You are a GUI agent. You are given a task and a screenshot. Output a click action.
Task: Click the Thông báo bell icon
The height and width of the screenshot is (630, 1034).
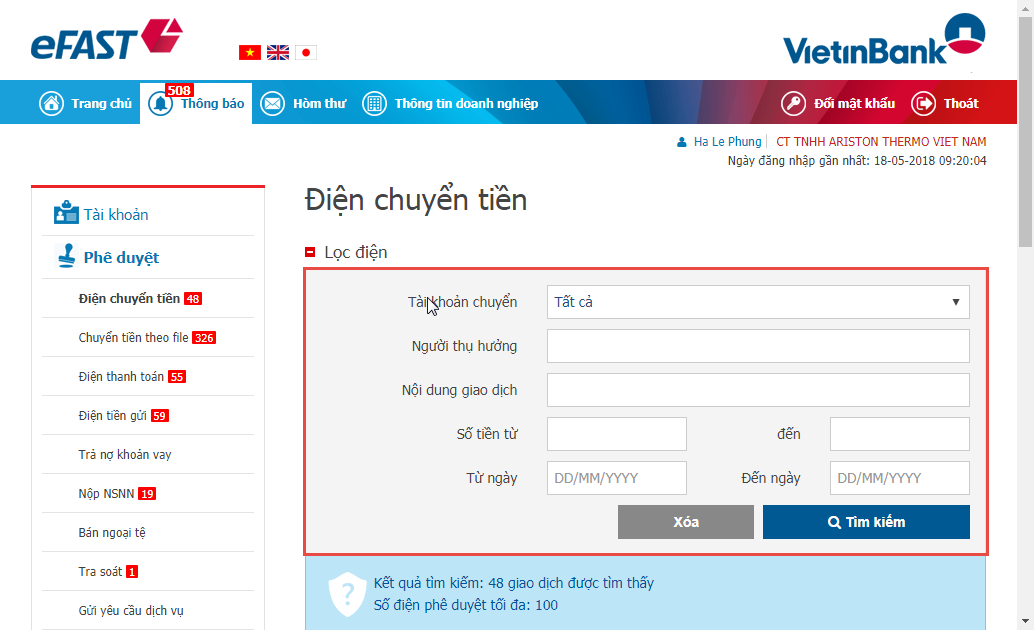tap(160, 104)
